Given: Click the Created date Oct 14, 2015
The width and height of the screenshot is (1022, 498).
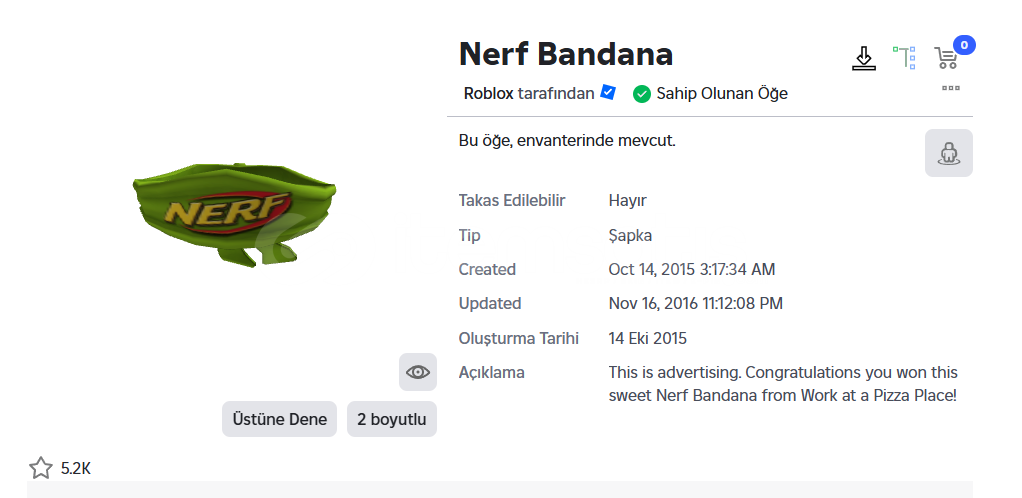Looking at the screenshot, I should pyautogui.click(x=692, y=269).
